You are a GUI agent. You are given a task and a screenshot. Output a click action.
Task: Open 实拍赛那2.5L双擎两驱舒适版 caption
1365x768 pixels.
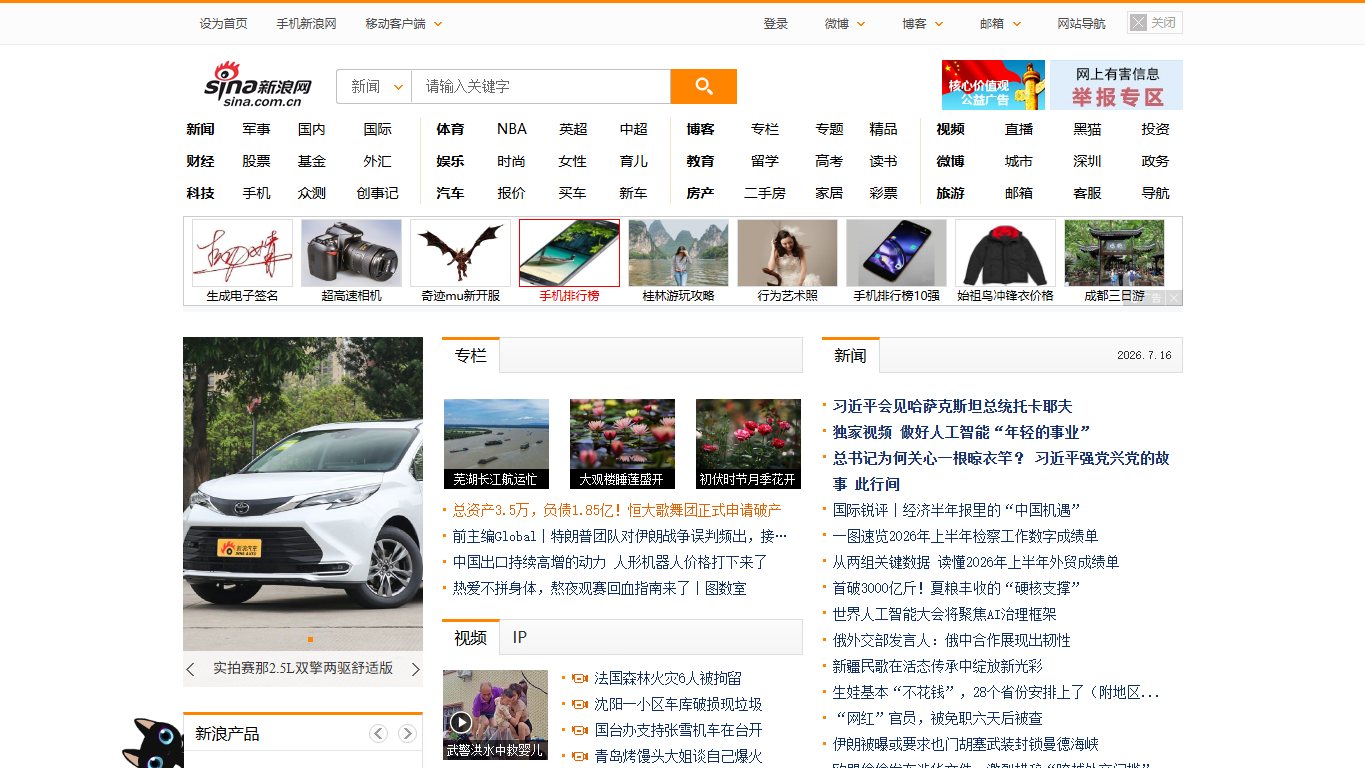[x=303, y=668]
